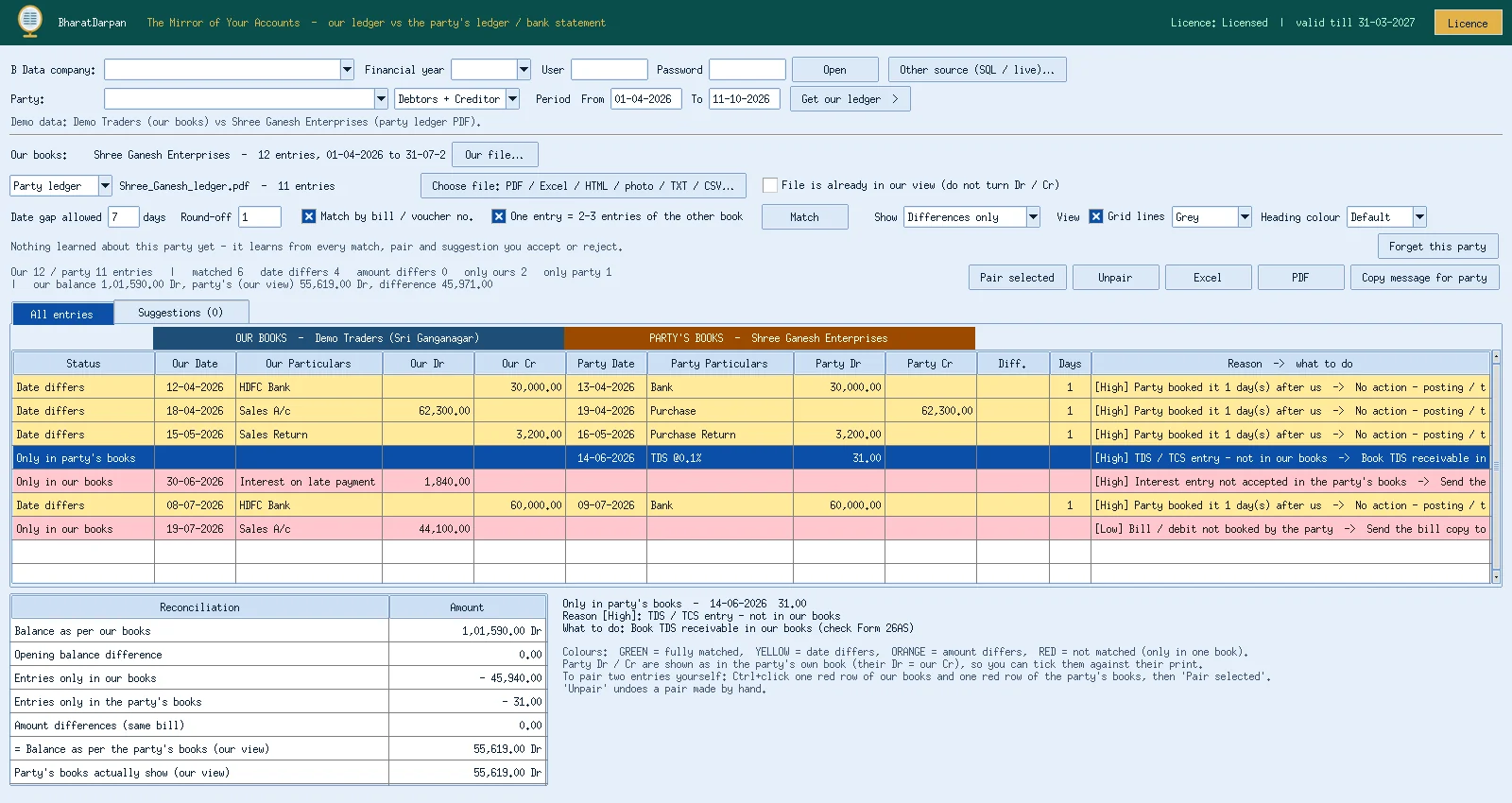
Task: Click Other source (SQL / live) button
Action: pyautogui.click(x=977, y=70)
